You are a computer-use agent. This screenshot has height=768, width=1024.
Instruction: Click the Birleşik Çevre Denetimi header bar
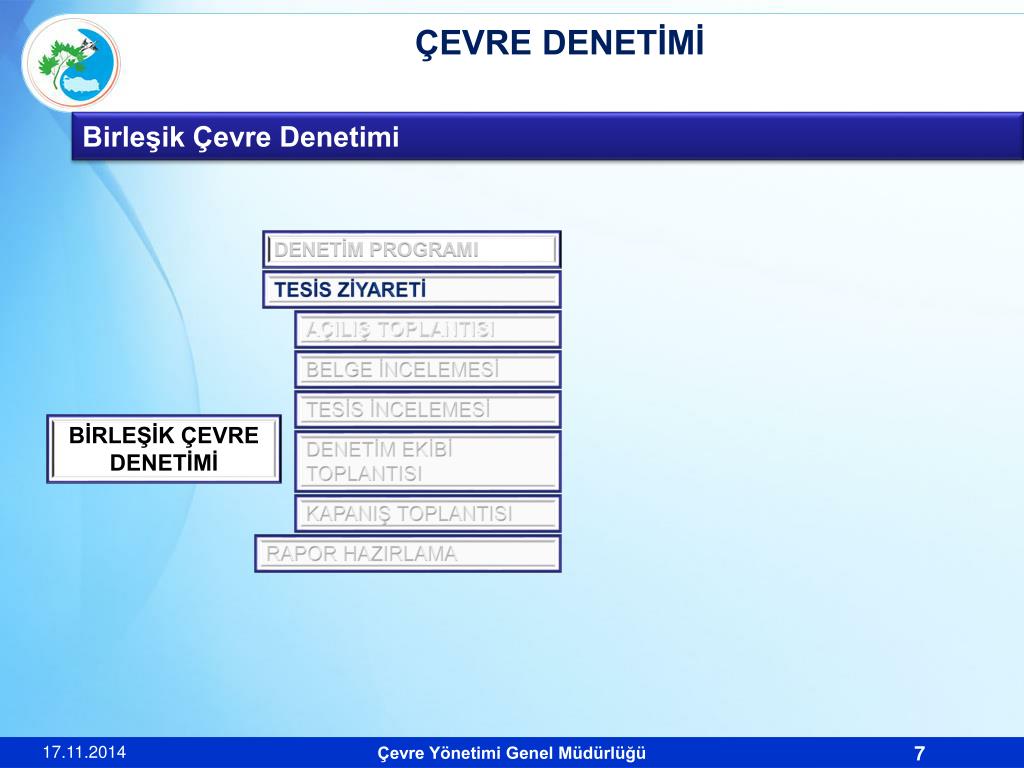point(547,137)
